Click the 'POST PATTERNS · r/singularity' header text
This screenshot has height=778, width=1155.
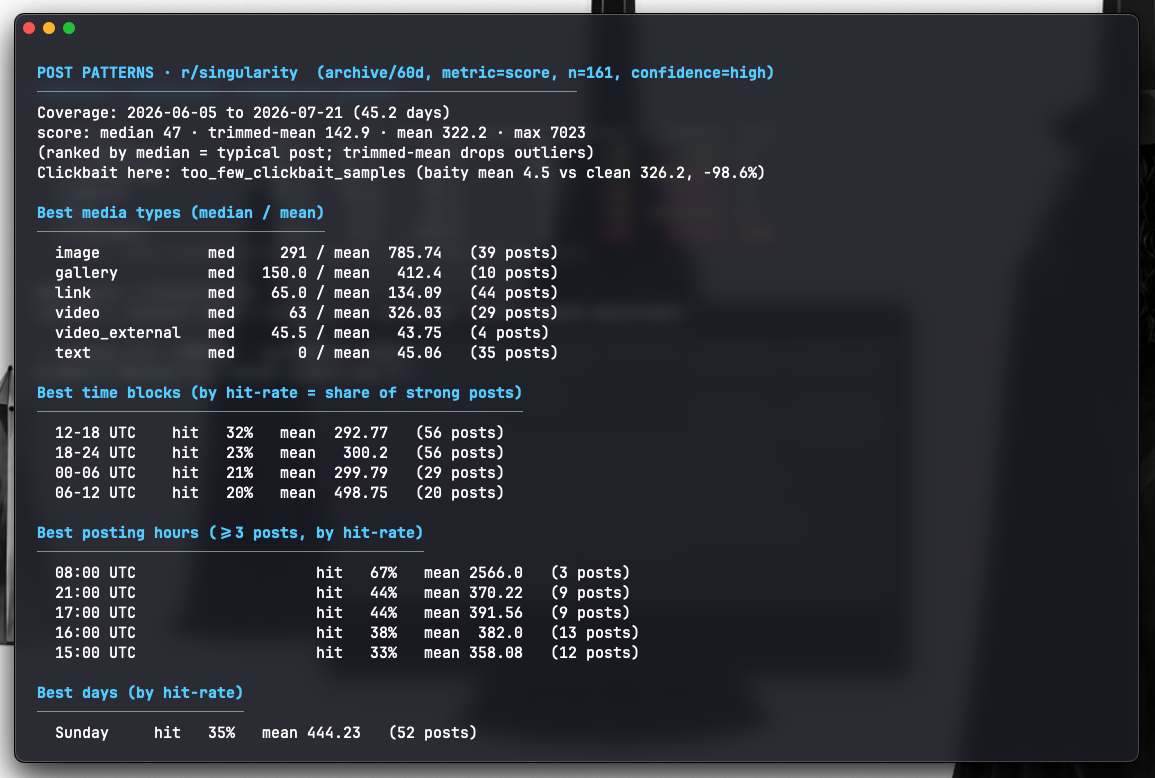tap(167, 73)
